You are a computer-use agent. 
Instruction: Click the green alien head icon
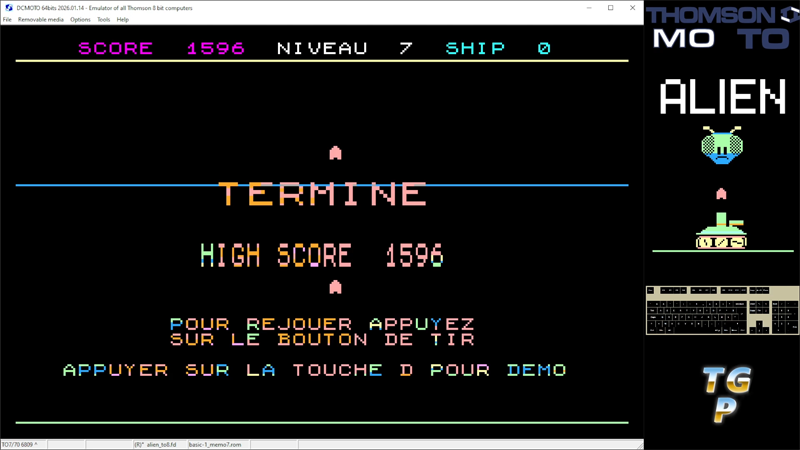(722, 146)
